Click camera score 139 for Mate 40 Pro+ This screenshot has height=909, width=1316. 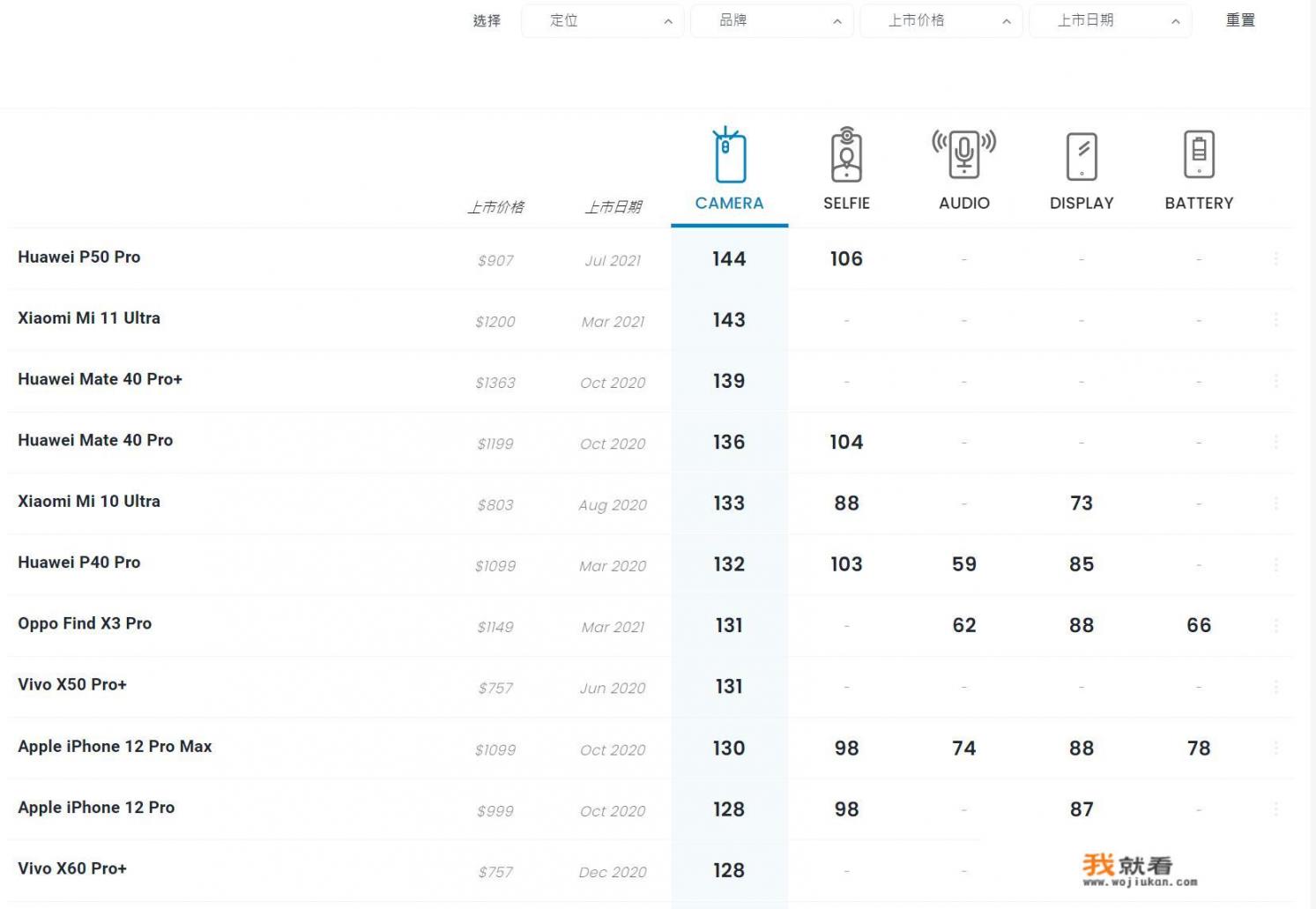tap(729, 381)
